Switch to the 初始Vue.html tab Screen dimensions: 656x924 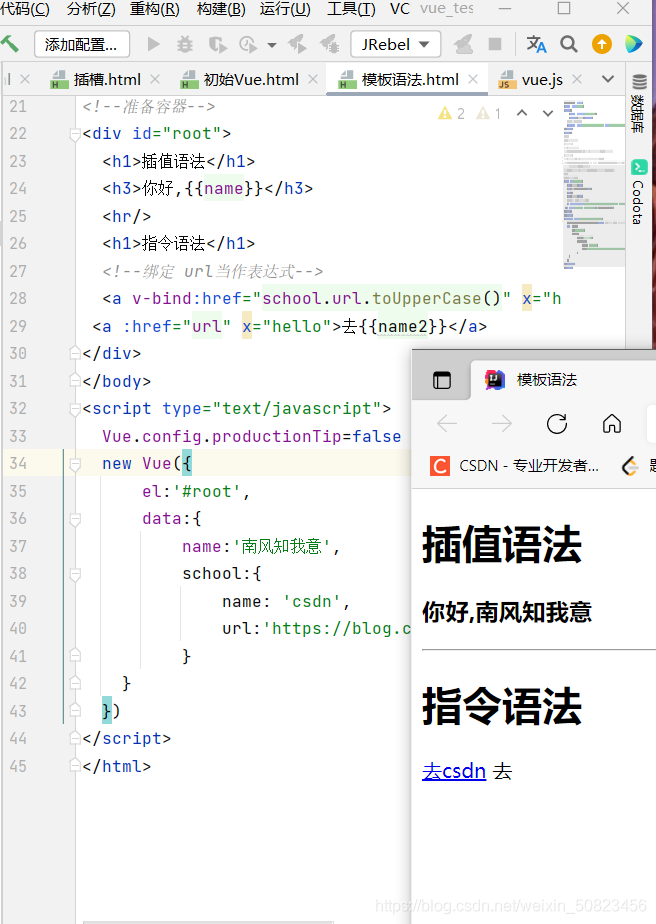click(x=250, y=80)
